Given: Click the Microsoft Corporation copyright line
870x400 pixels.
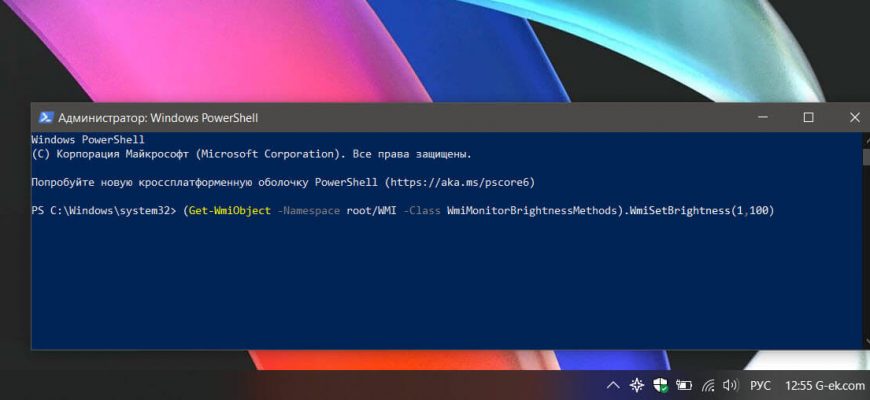Looking at the screenshot, I should pos(251,154).
